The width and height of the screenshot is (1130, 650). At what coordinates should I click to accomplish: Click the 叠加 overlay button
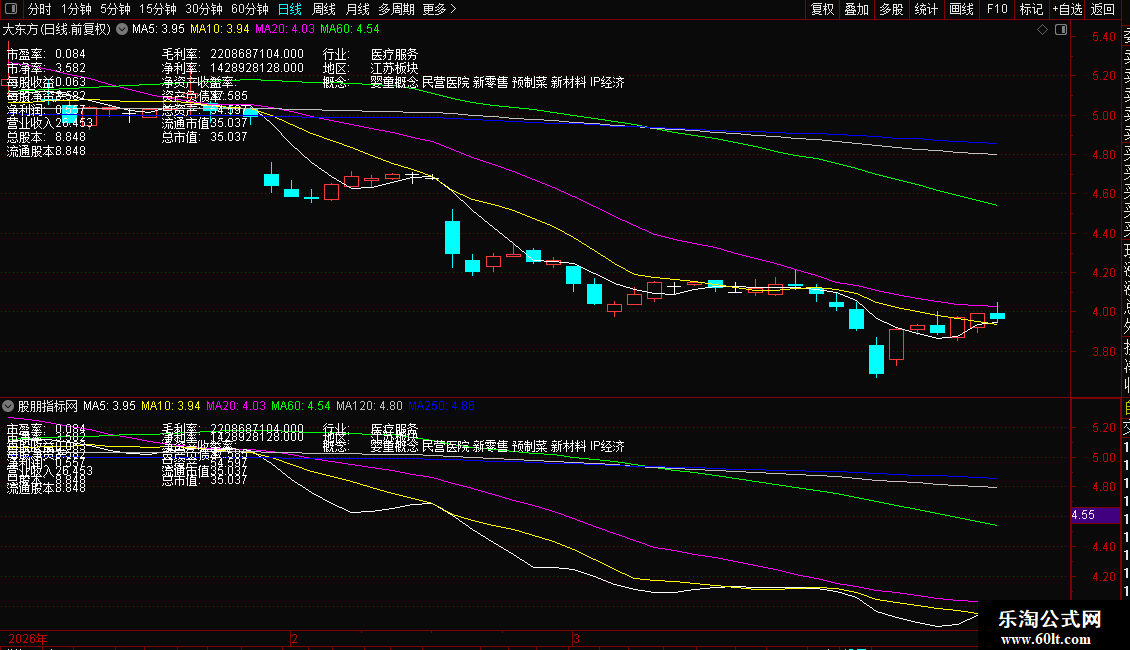(x=857, y=10)
